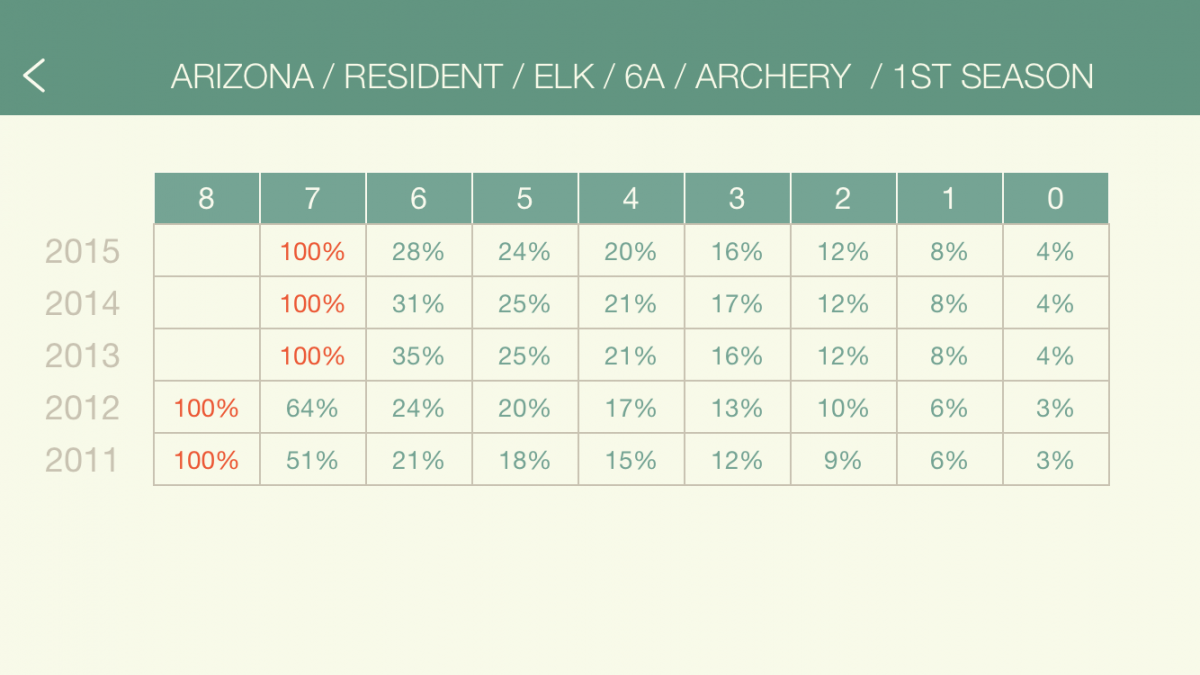The image size is (1200, 675).
Task: Click the 35% cell in 2013 row
Action: click(419, 355)
